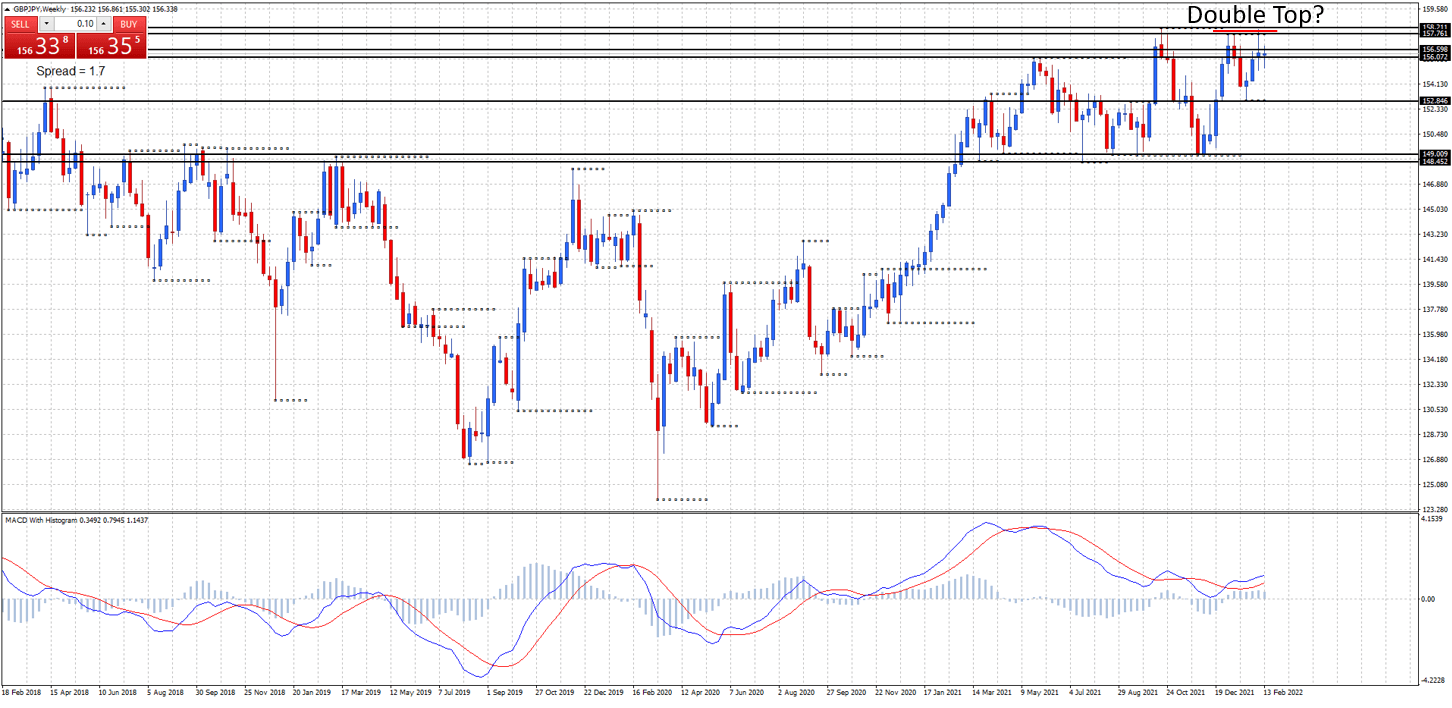Click the sell price 156.33 tile
The image size is (1452, 708).
[38, 45]
